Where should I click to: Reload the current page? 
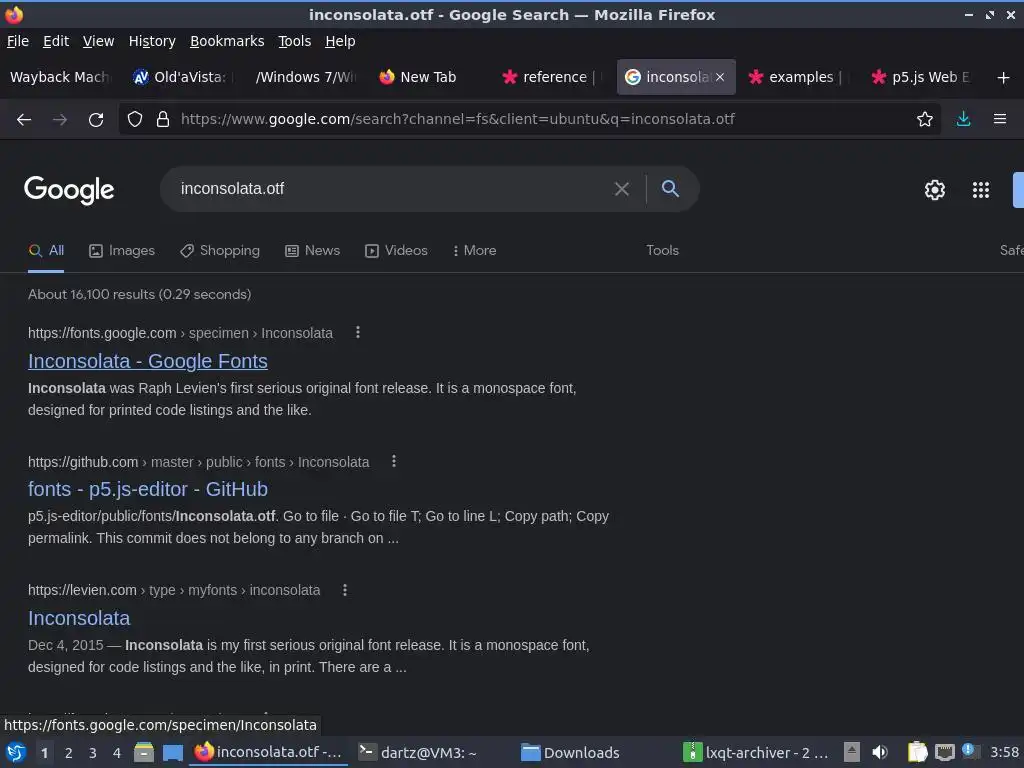96,120
